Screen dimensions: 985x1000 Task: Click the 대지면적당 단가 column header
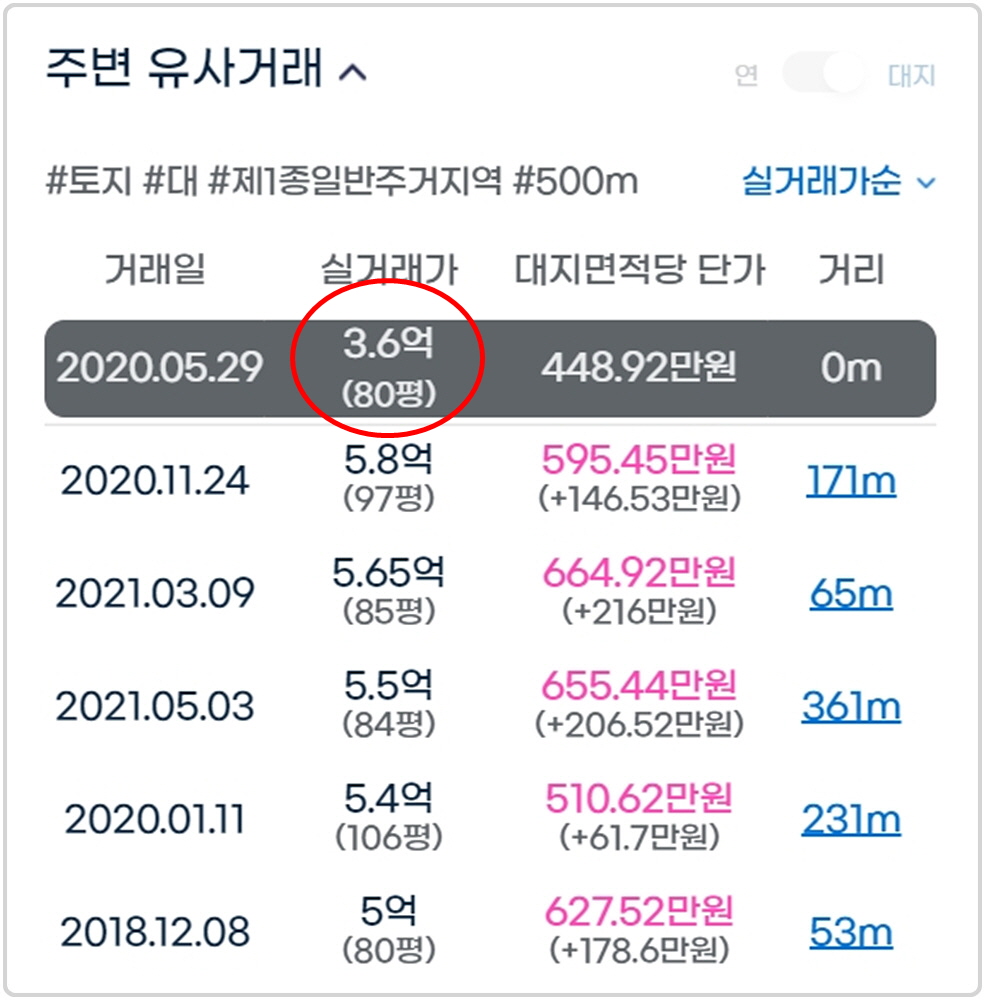click(639, 269)
